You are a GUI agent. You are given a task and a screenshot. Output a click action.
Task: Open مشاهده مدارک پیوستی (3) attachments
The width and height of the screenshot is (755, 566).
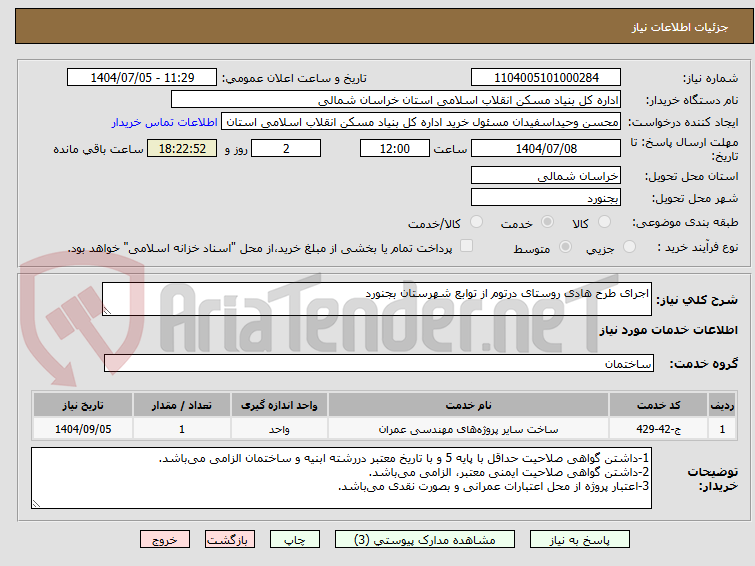point(425,540)
